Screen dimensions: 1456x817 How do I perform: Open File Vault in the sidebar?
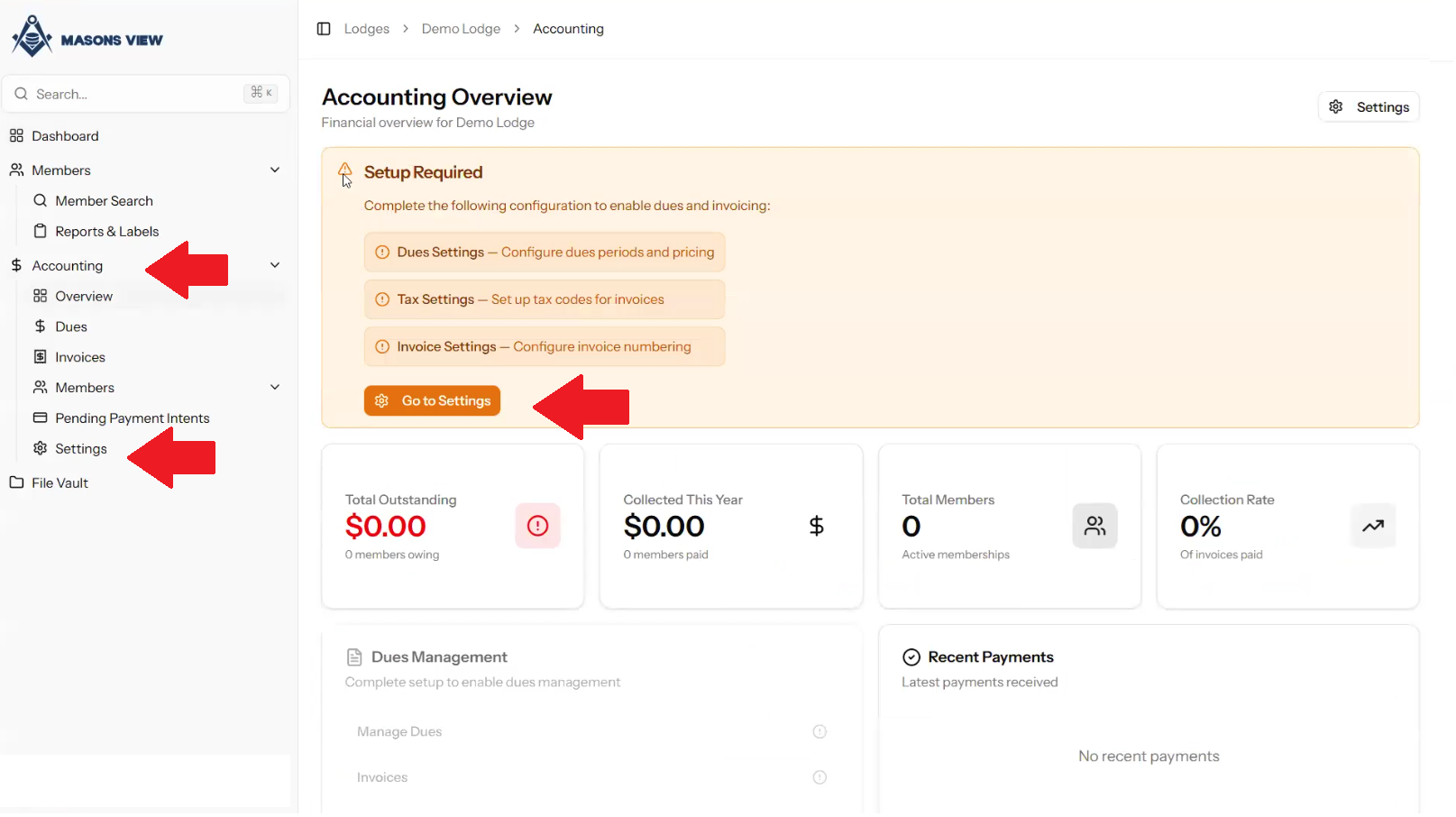[x=60, y=483]
